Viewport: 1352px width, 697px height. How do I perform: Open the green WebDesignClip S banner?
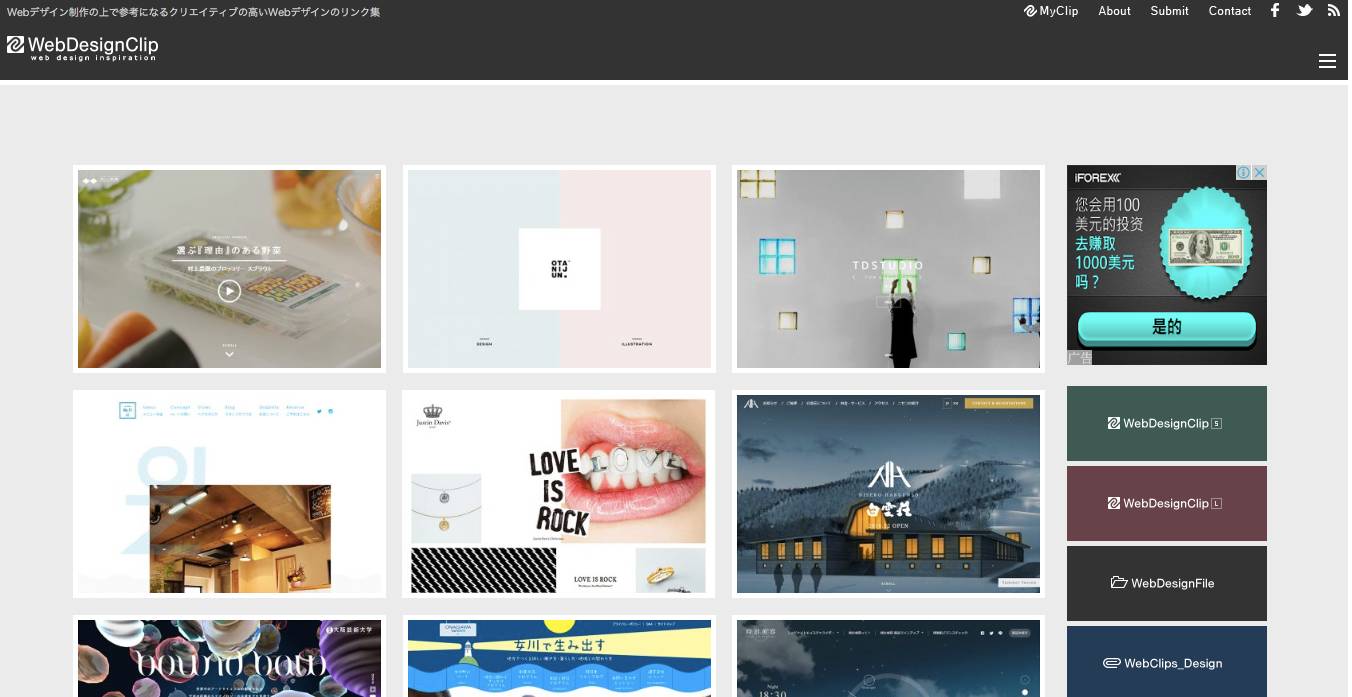coord(1166,423)
